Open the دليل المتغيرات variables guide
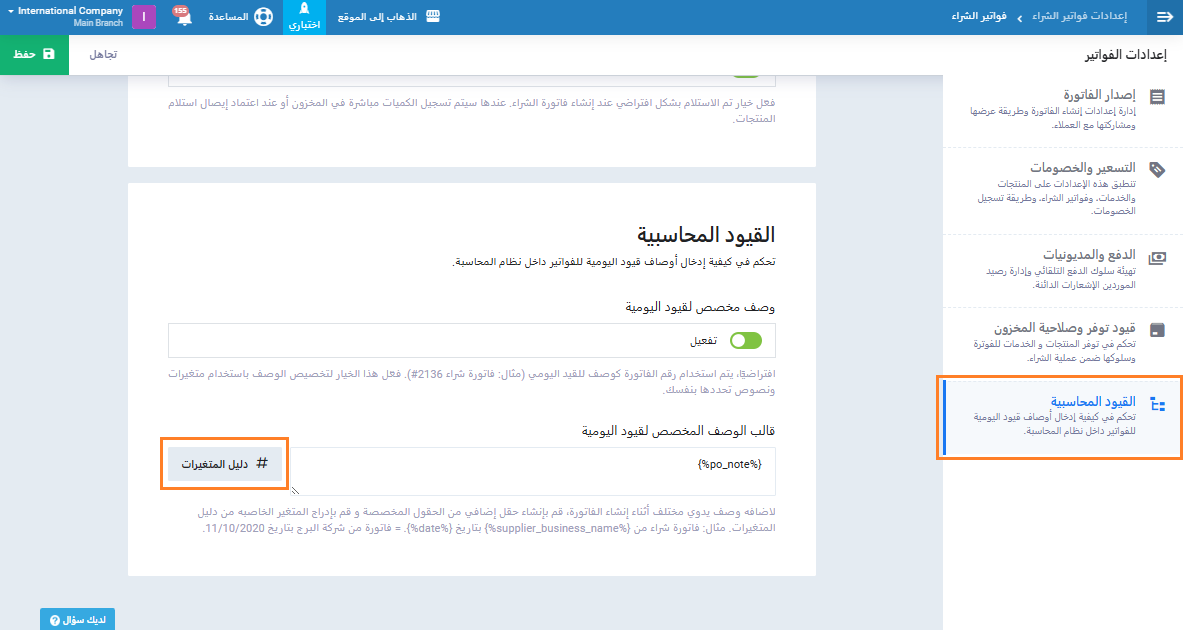The image size is (1183, 630). (x=225, y=464)
